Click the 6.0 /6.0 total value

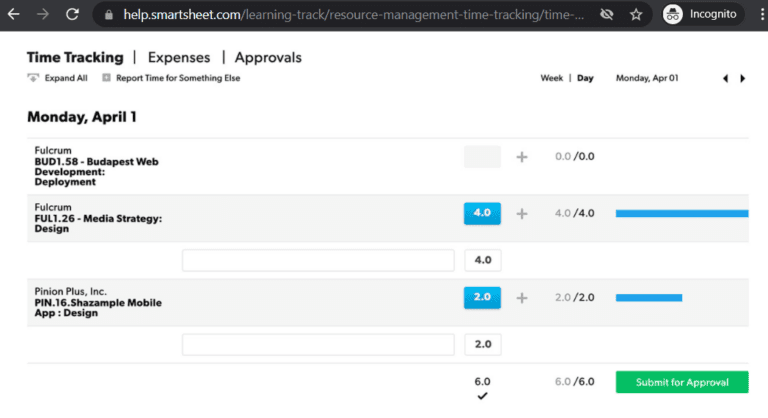click(575, 382)
